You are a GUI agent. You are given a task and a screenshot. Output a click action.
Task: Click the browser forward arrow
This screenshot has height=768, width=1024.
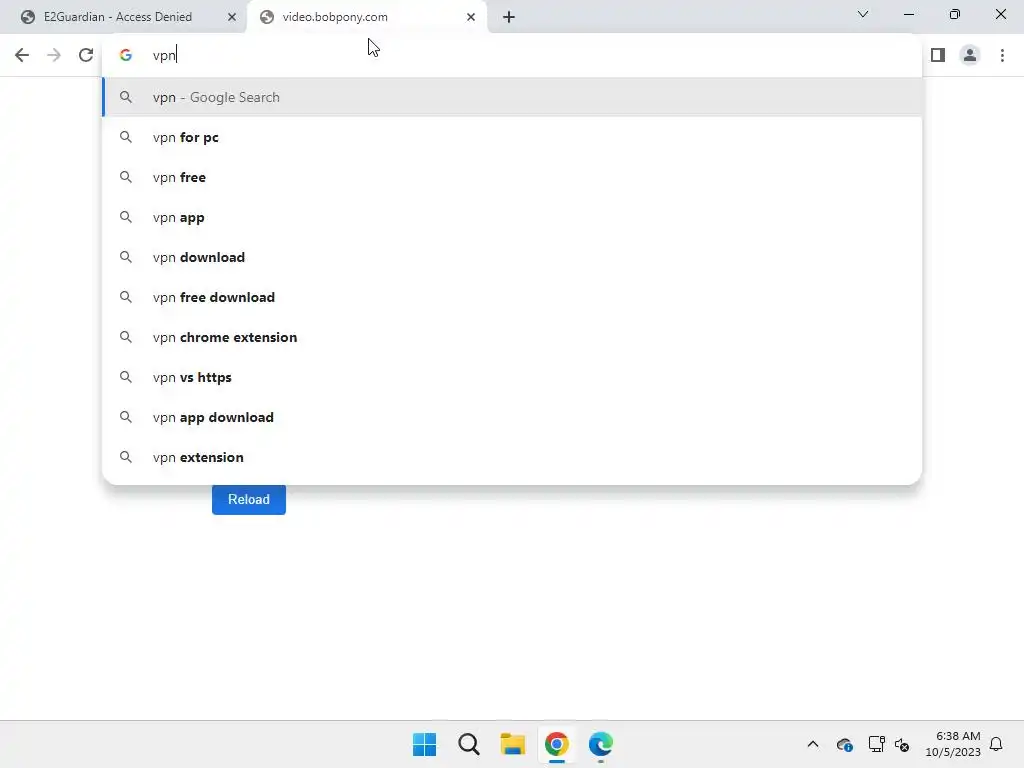coord(54,55)
